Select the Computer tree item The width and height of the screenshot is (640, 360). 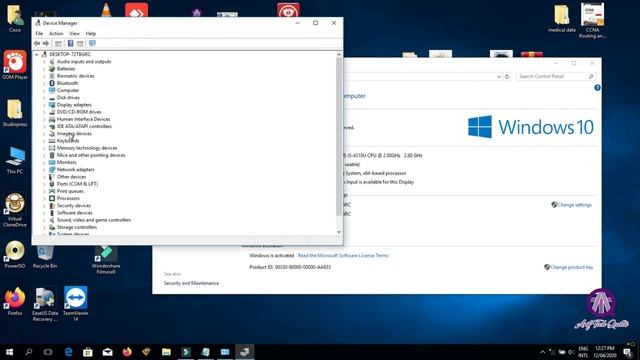point(68,90)
